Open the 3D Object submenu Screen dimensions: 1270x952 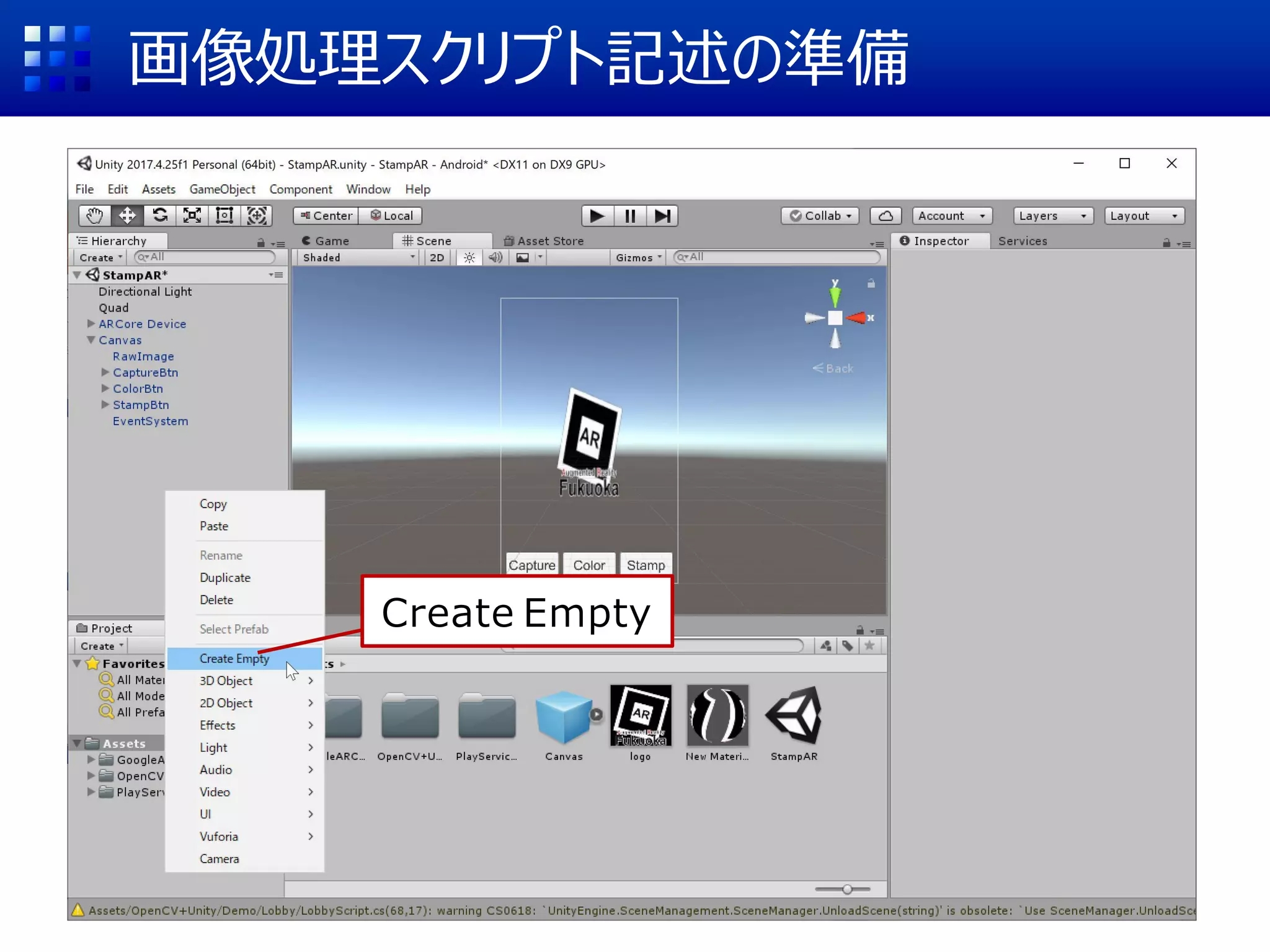(x=245, y=681)
